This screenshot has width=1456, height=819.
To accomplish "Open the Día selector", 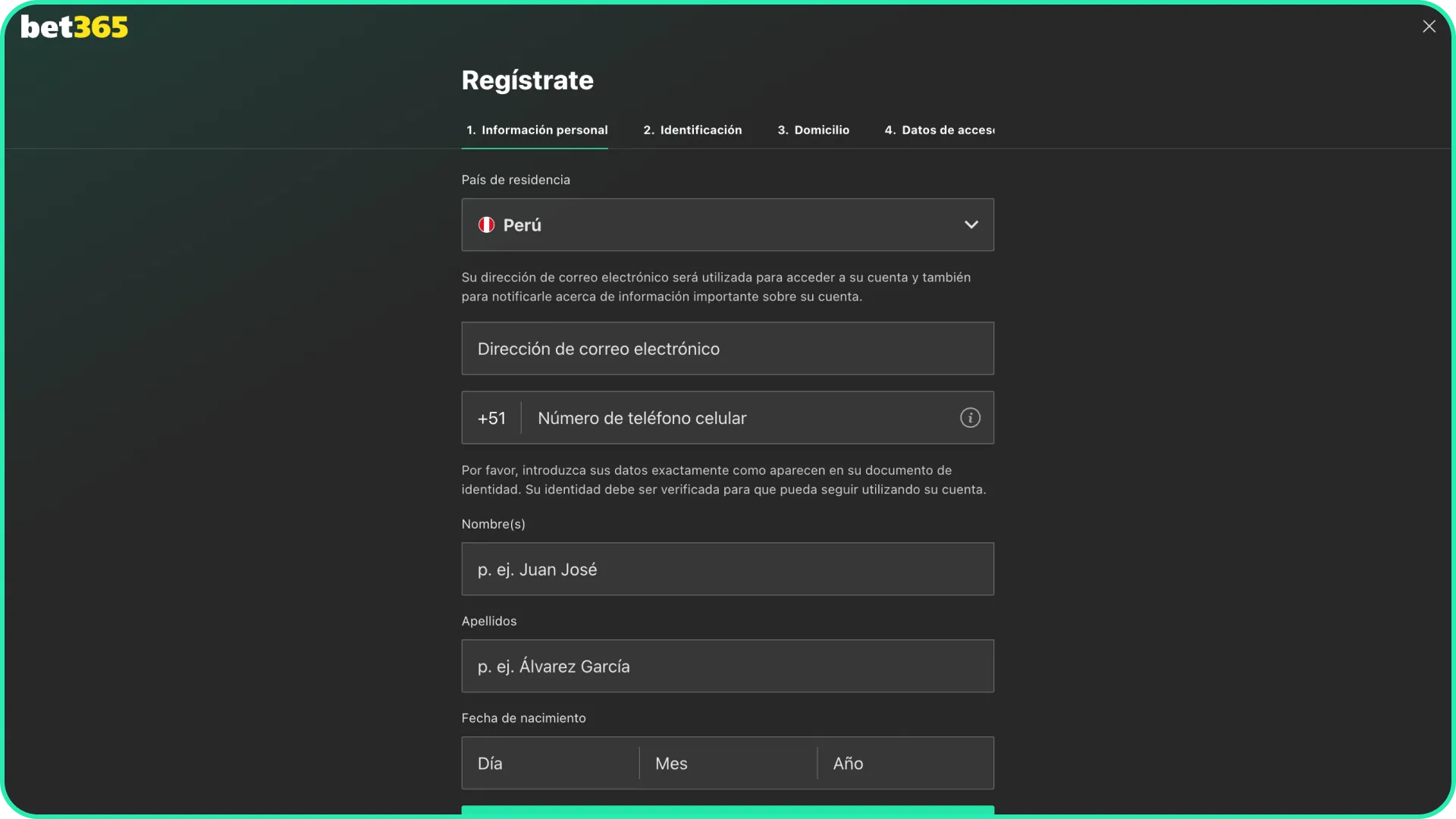I will pyautogui.click(x=549, y=763).
